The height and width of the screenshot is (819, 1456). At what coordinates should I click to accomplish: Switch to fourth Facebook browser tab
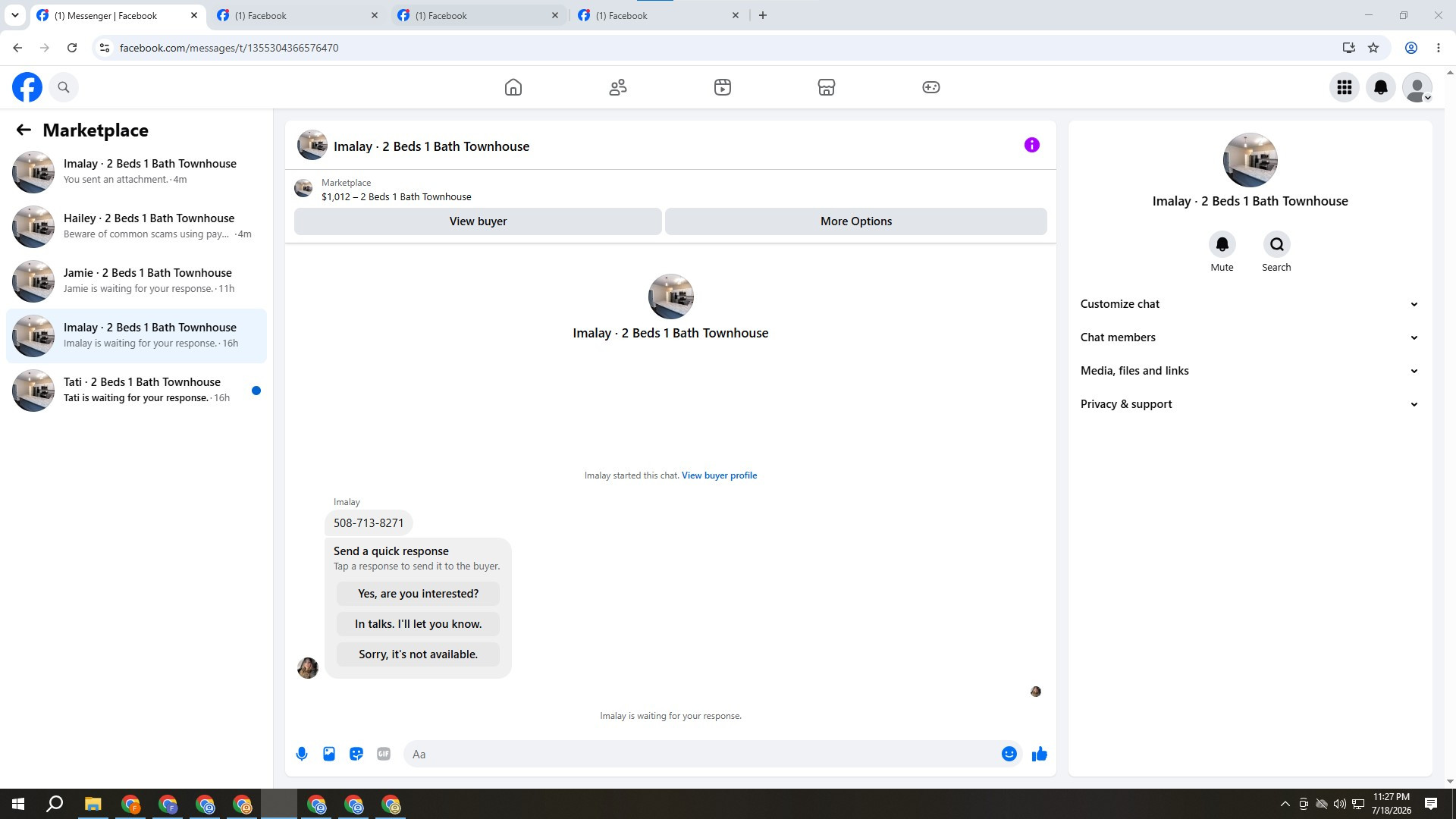[658, 15]
